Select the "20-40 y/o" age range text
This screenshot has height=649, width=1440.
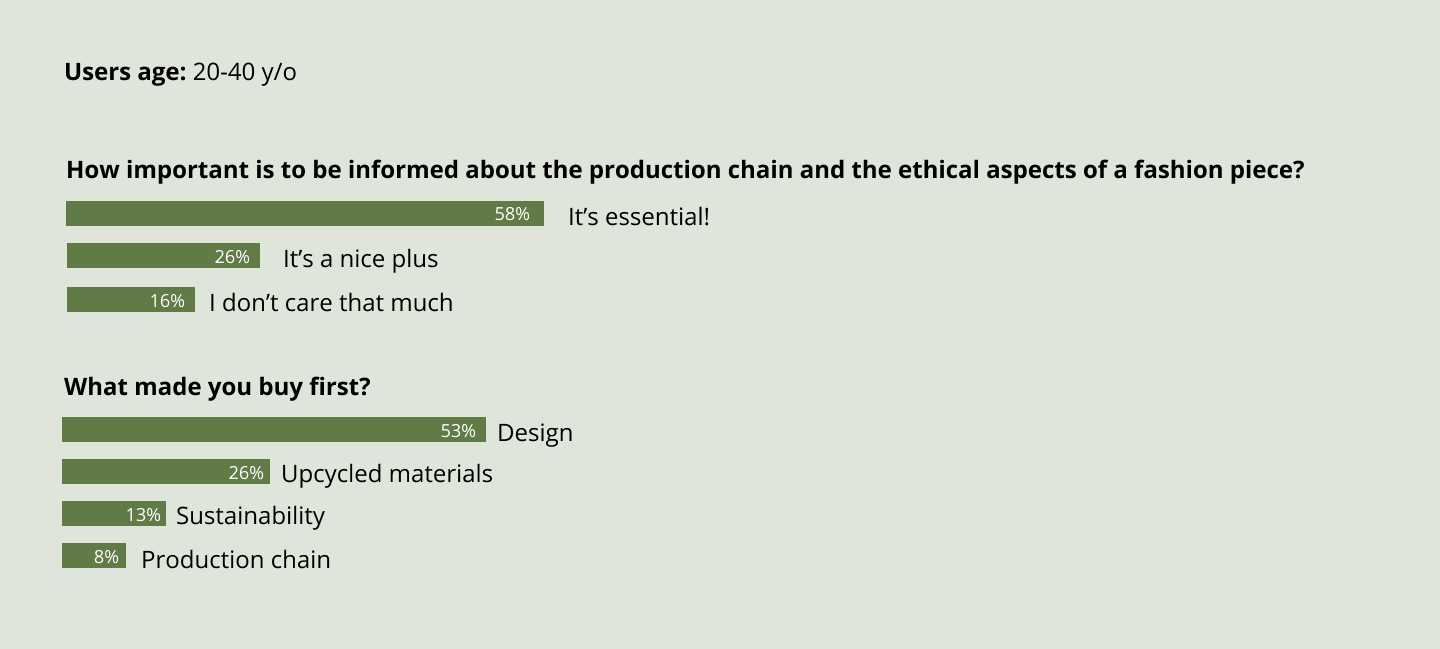244,72
